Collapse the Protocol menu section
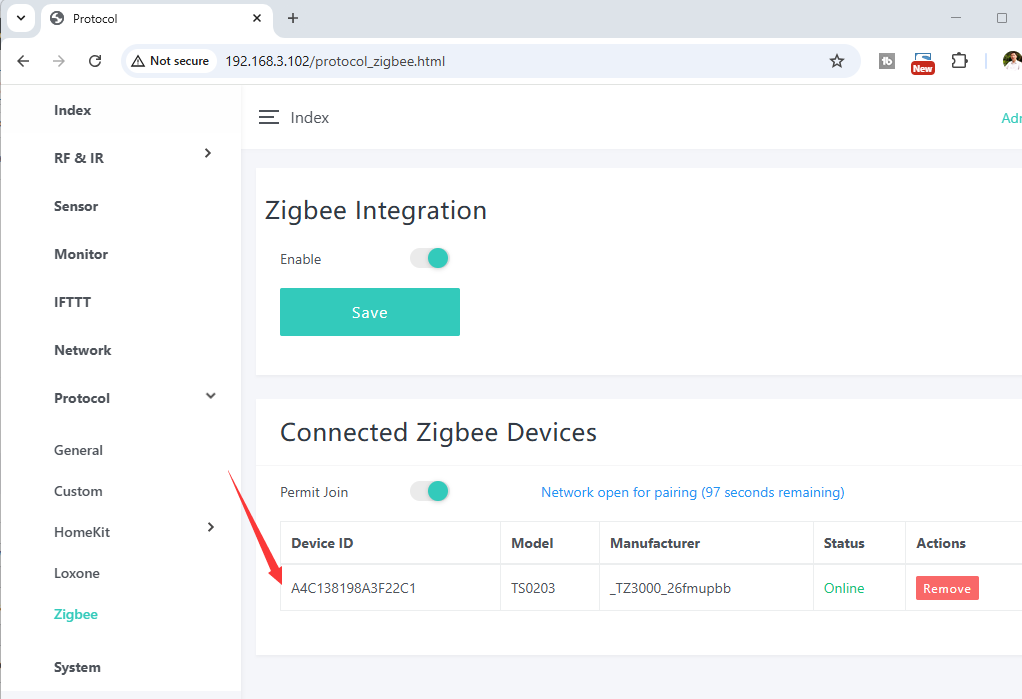This screenshot has width=1022, height=699. click(x=210, y=396)
